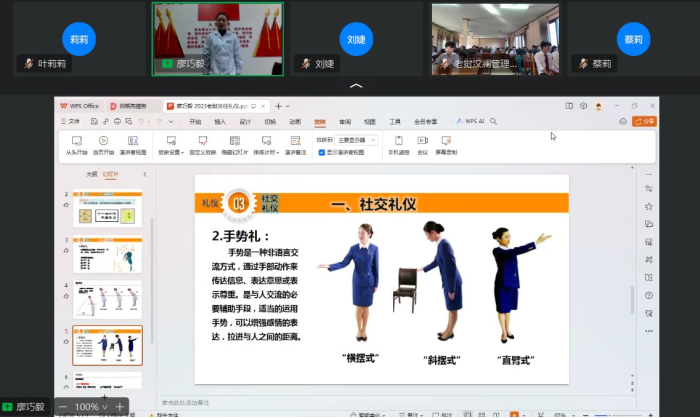
Task: Switch to the 大纲 outline tab
Action: 91,173
